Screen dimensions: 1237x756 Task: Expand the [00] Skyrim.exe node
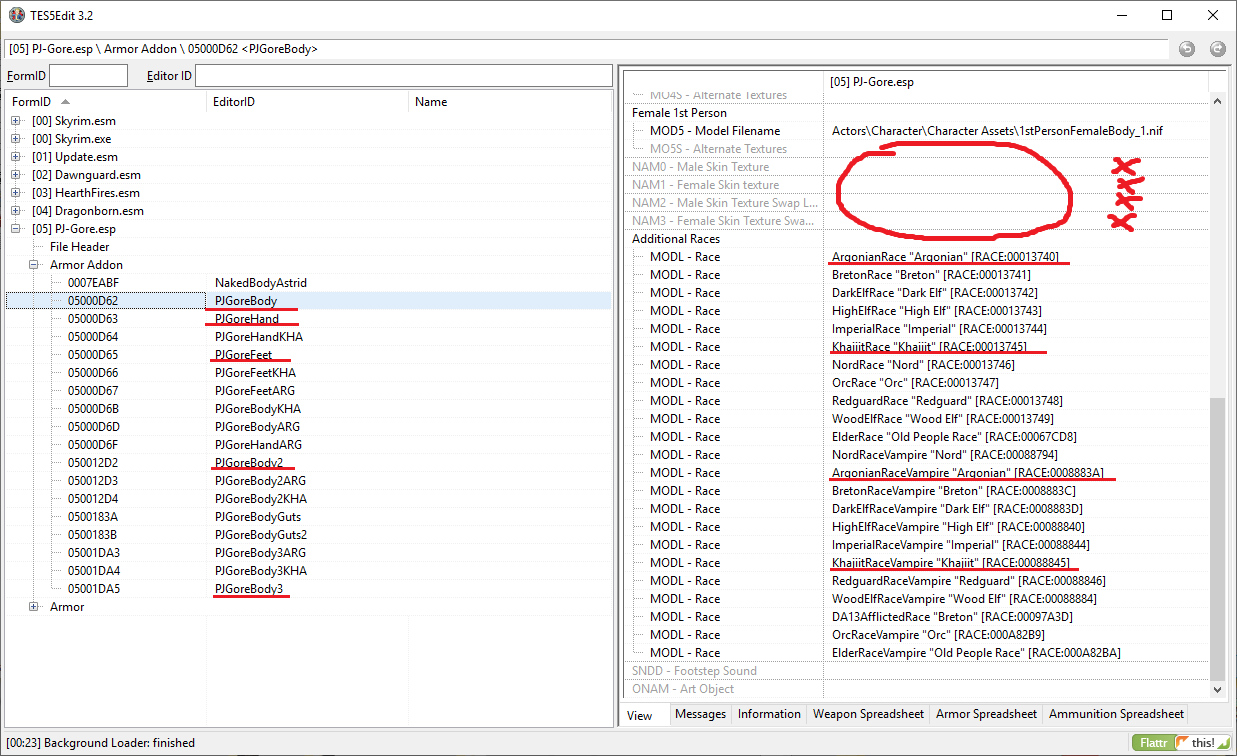pos(16,139)
